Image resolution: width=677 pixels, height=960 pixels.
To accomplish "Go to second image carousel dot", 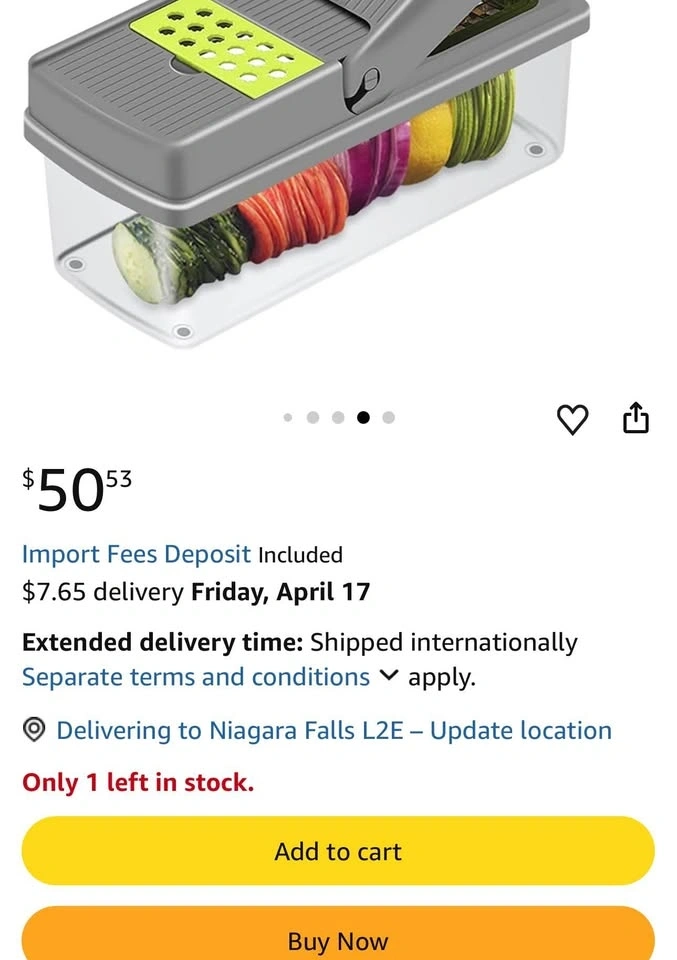I will [x=313, y=418].
